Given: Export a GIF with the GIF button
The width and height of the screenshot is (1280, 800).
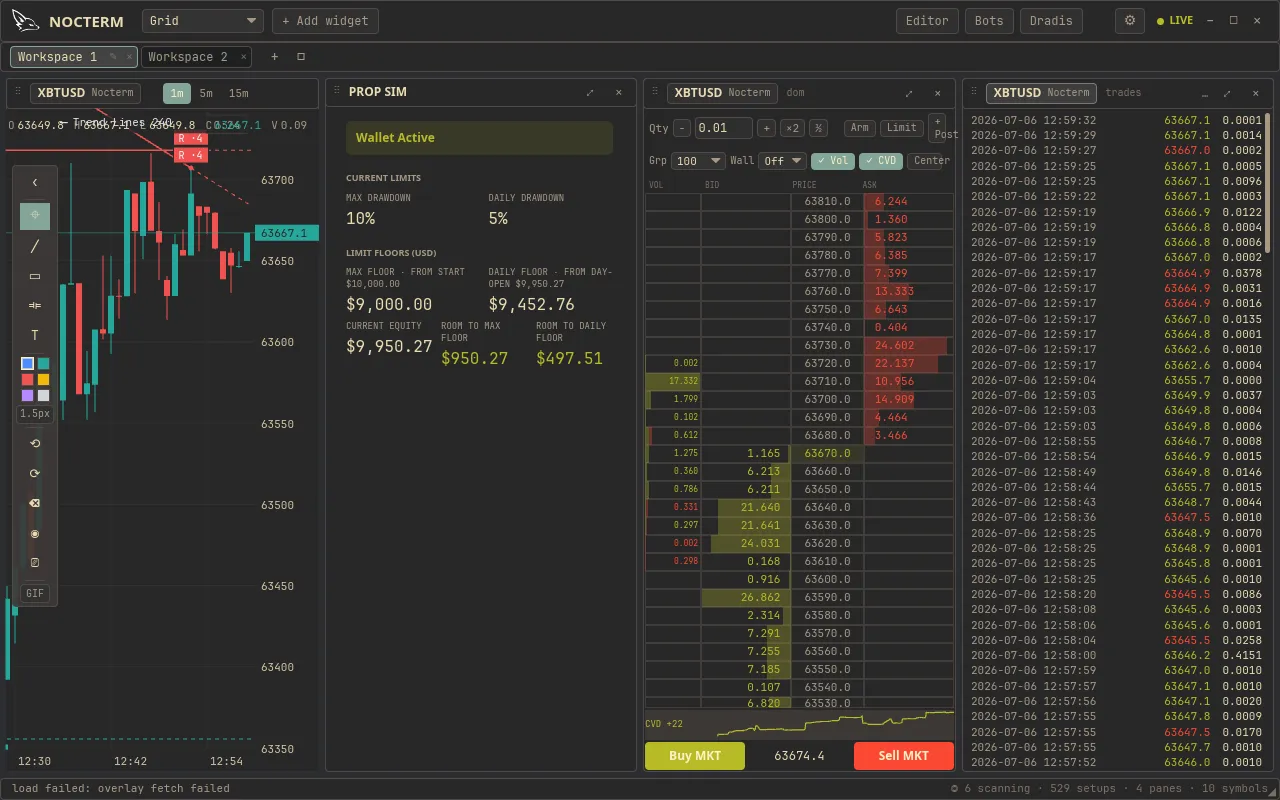Looking at the screenshot, I should [35, 593].
